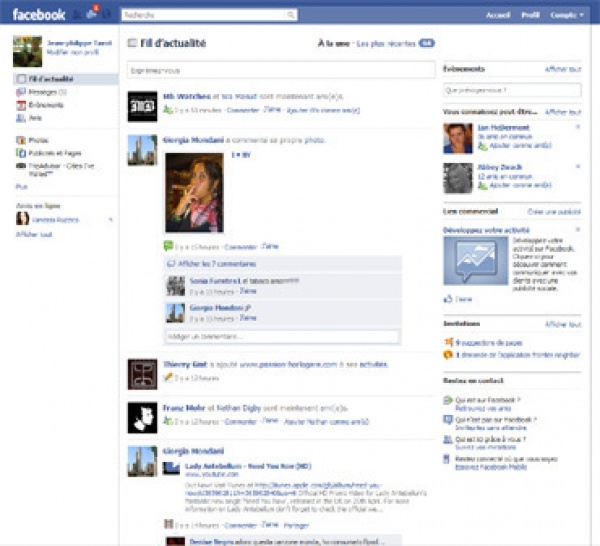
Task: Open Publicités et Pages sidebar item
Action: [49, 153]
